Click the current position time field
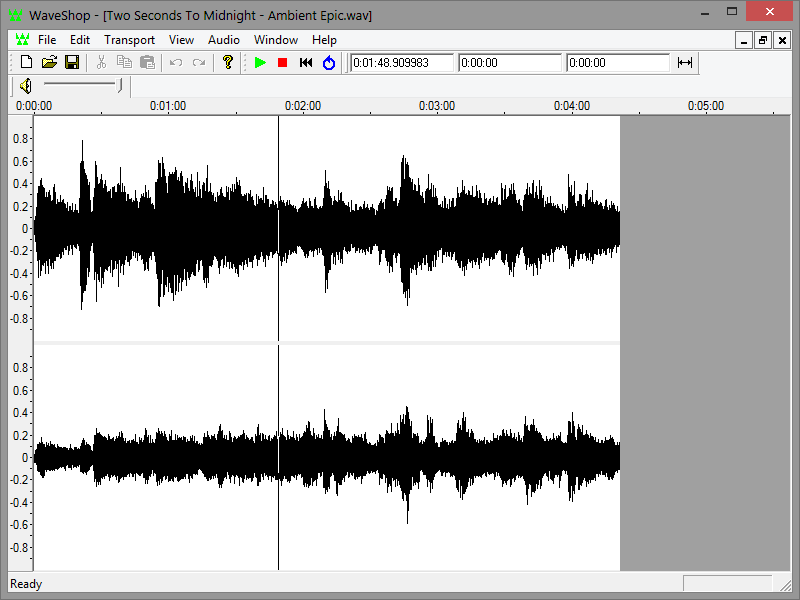The height and width of the screenshot is (600, 800). 401,63
